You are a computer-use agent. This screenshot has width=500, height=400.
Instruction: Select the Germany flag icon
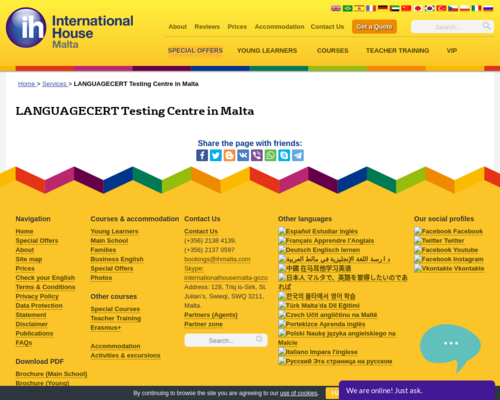(382, 8)
